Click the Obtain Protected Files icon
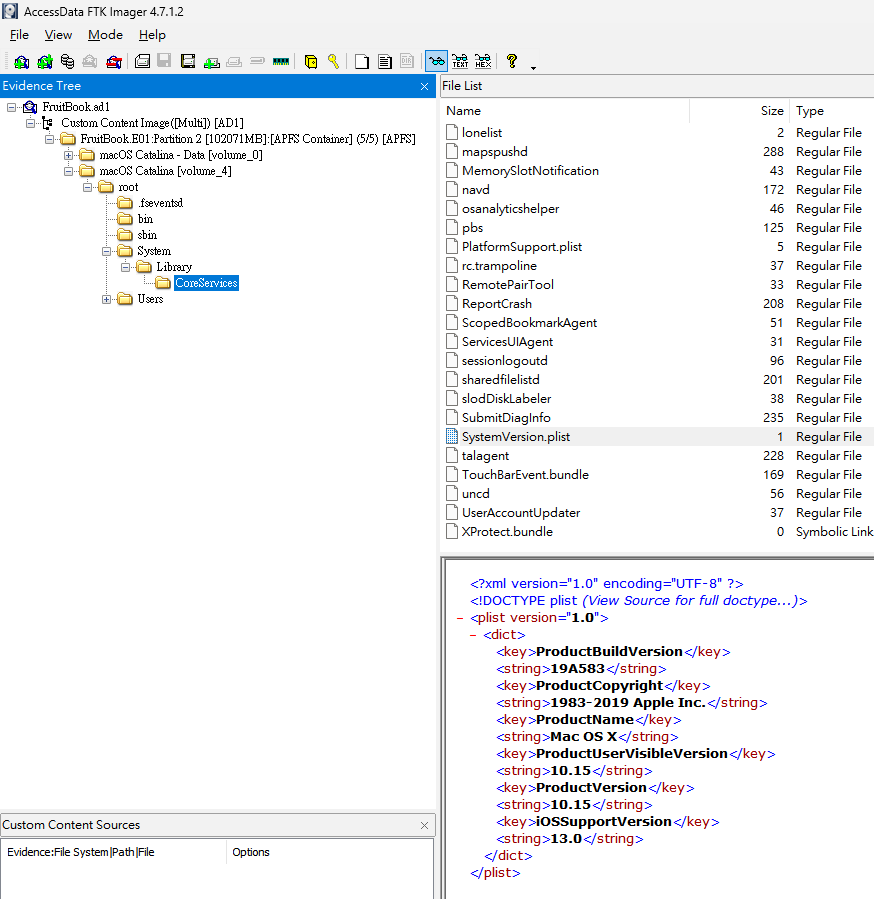Screen dimensions: 874x899 (x=310, y=61)
